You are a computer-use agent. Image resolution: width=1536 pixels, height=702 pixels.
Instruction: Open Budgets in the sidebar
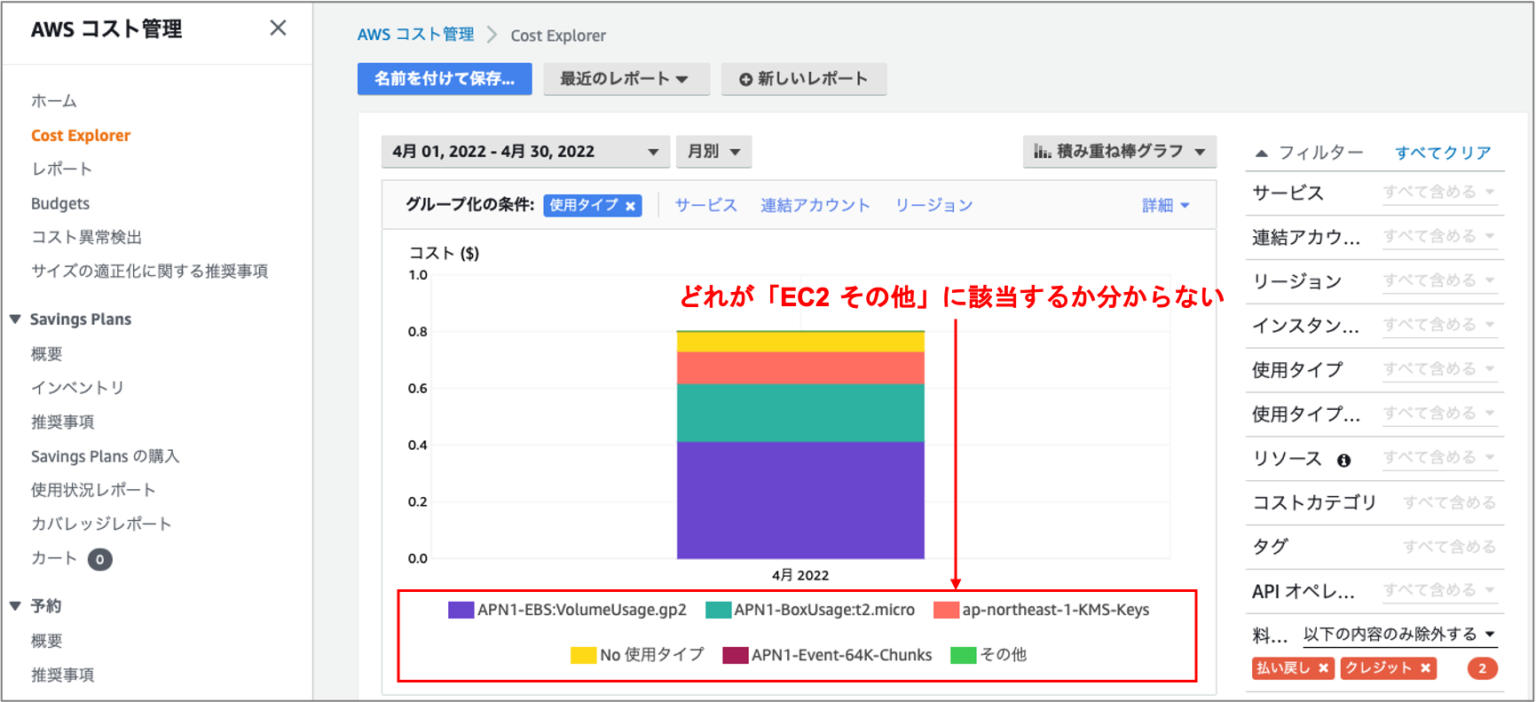tap(60, 203)
